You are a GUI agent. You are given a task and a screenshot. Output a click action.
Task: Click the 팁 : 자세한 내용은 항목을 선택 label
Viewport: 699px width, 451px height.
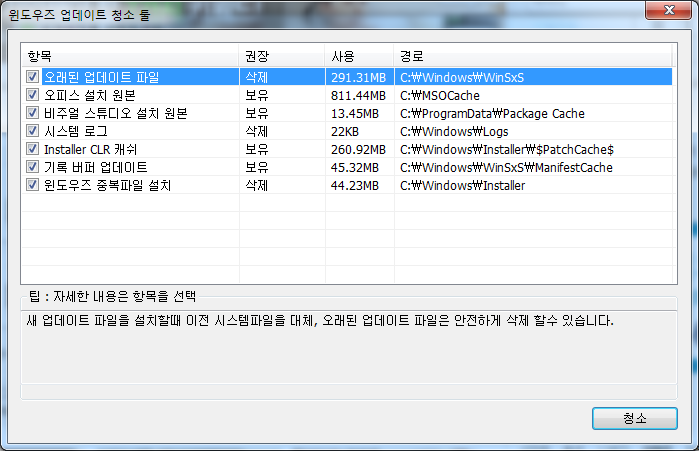tap(112, 296)
